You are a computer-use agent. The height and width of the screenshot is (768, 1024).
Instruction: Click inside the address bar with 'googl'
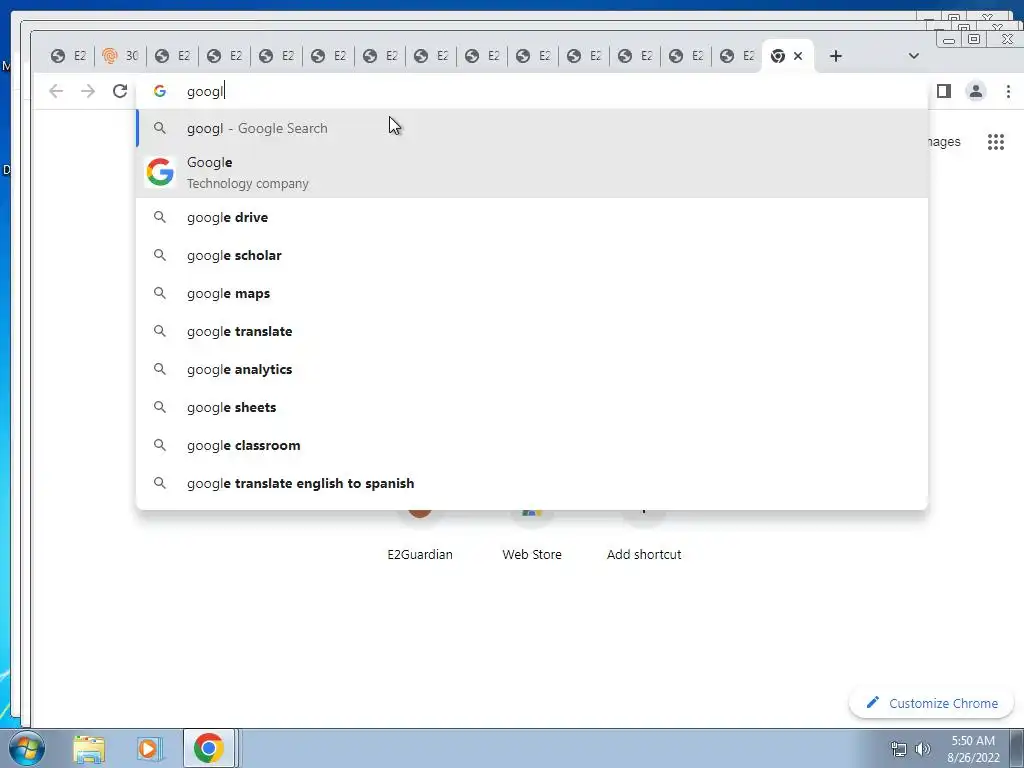tap(532, 91)
